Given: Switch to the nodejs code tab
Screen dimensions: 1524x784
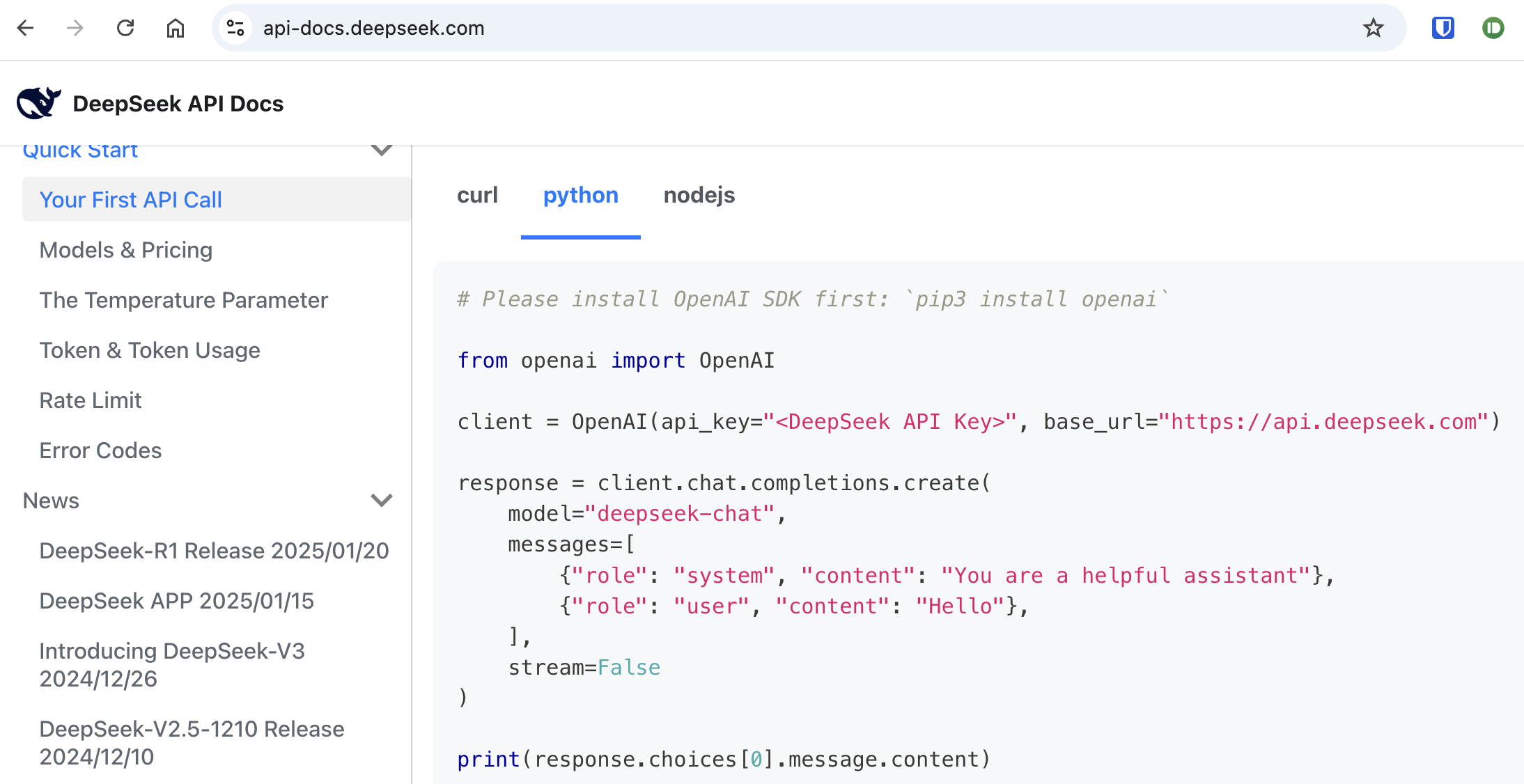Looking at the screenshot, I should [699, 196].
